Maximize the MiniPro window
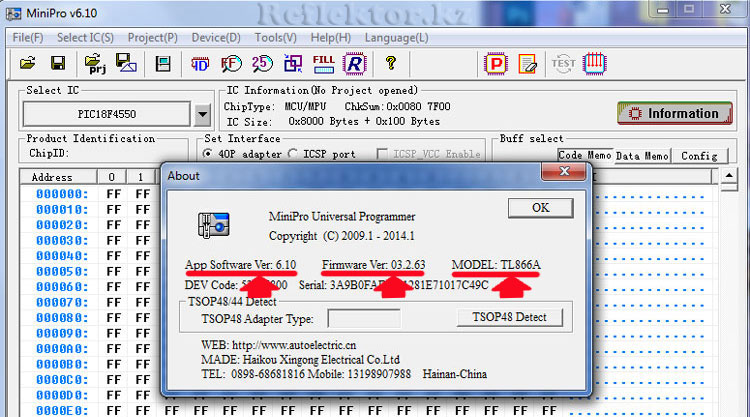 (689, 9)
